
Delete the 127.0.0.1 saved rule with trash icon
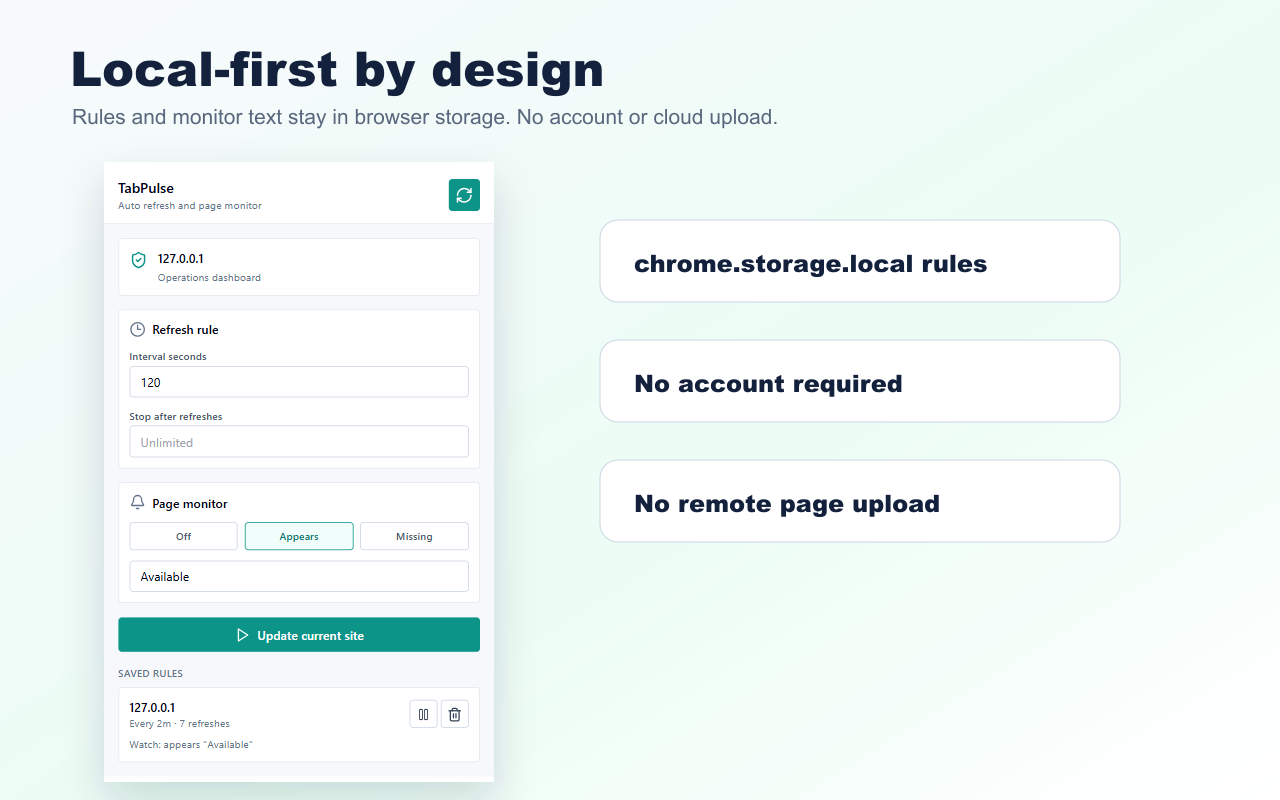click(454, 713)
